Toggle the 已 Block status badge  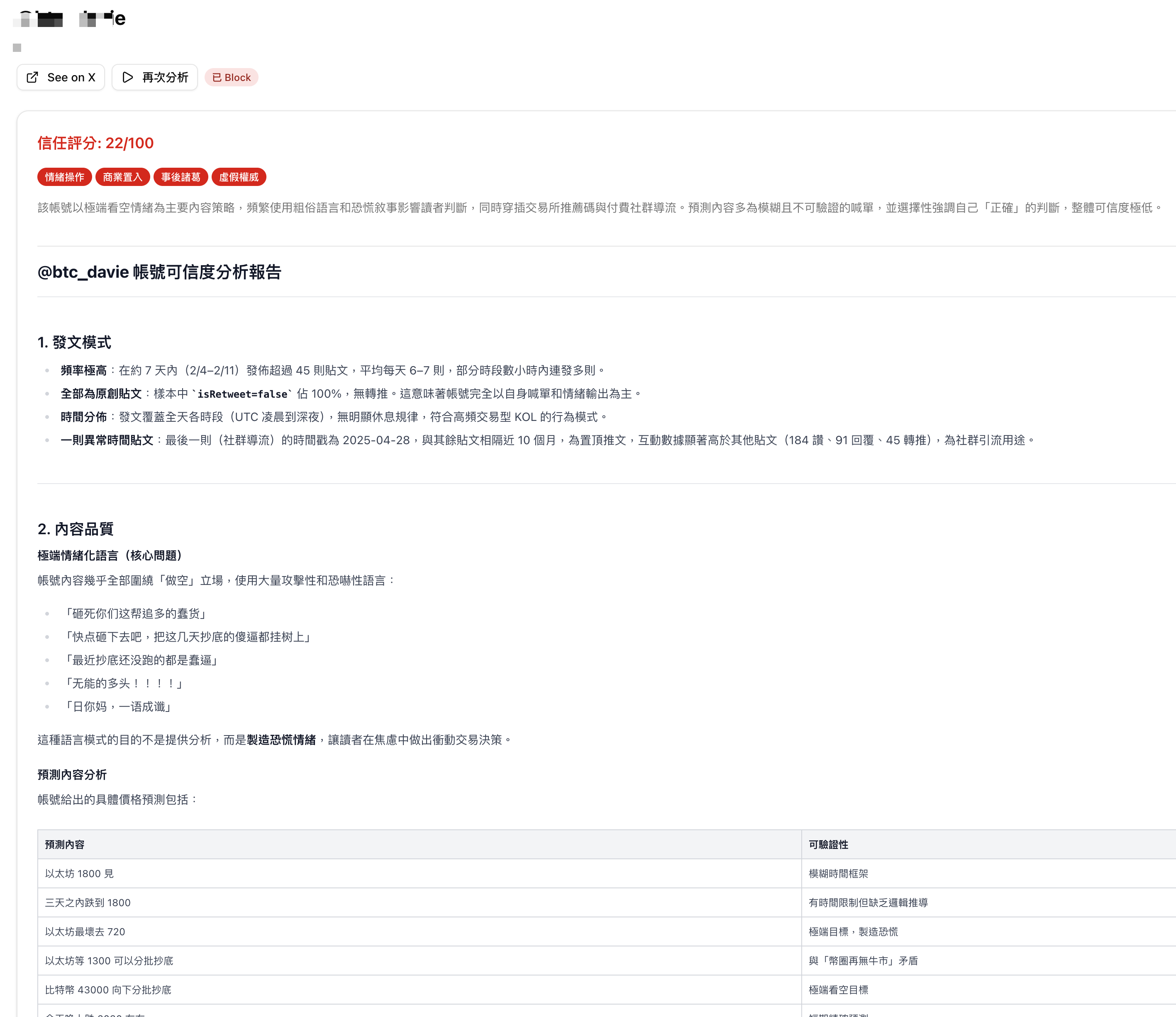231,77
